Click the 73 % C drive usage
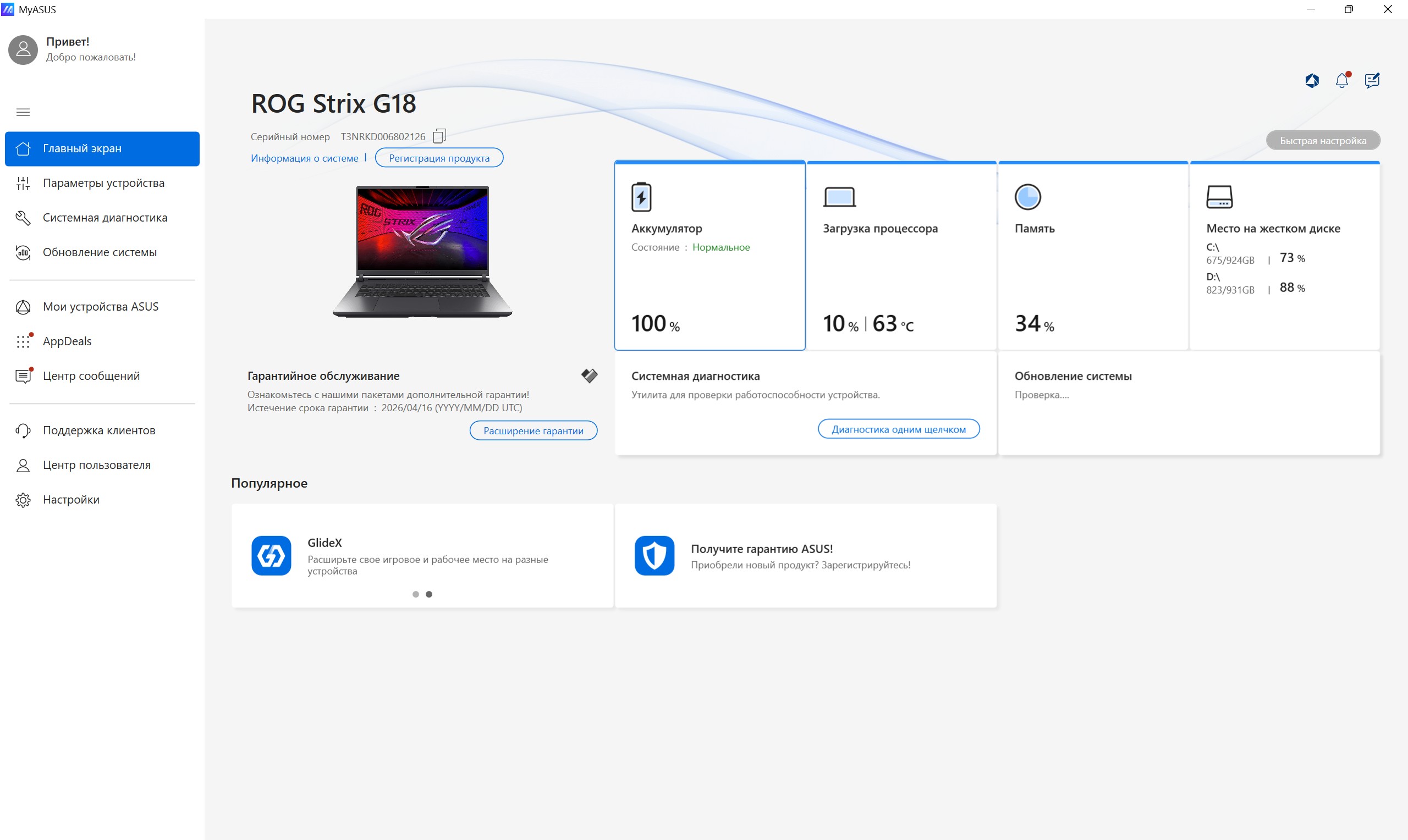This screenshot has width=1408, height=840. pos(1292,258)
